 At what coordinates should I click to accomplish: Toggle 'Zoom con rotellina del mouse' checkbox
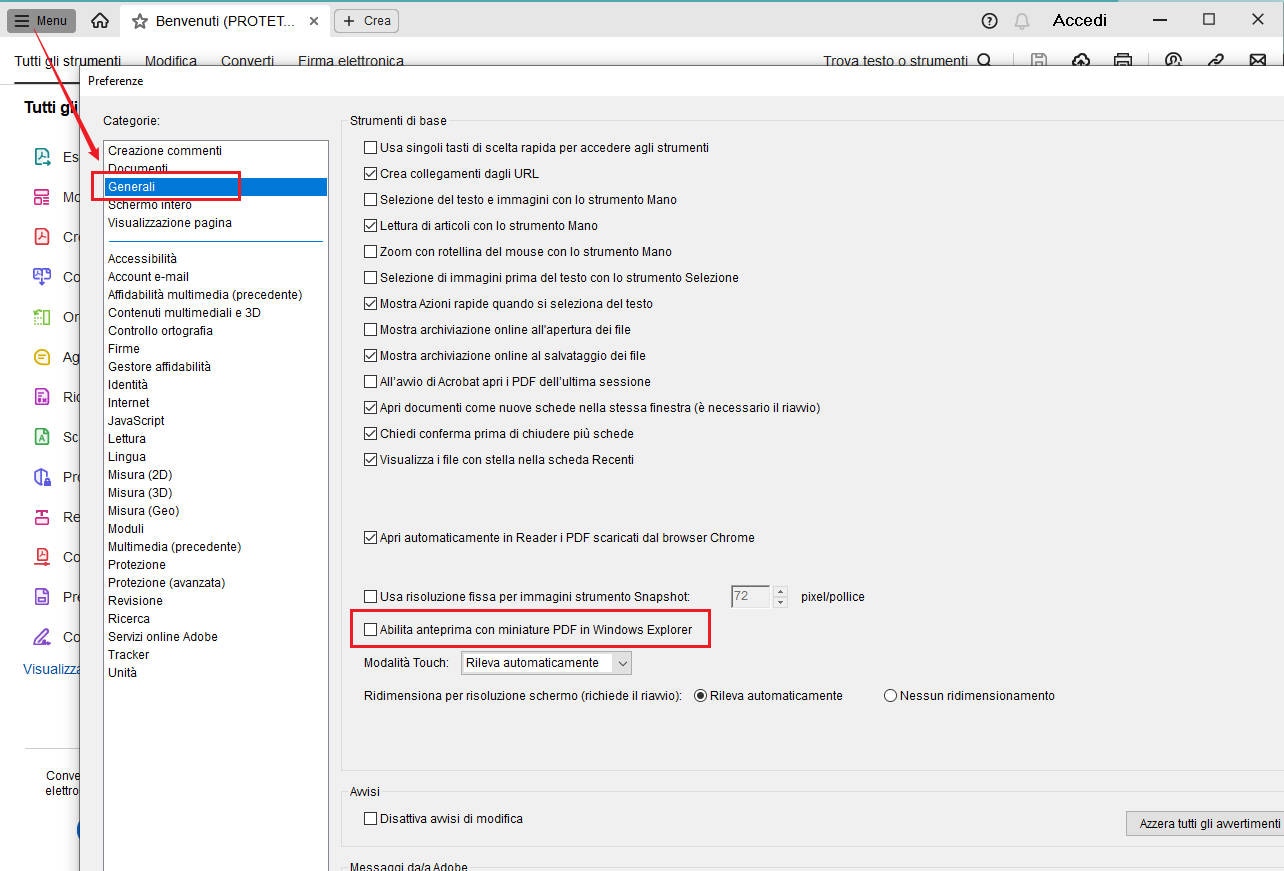click(371, 252)
